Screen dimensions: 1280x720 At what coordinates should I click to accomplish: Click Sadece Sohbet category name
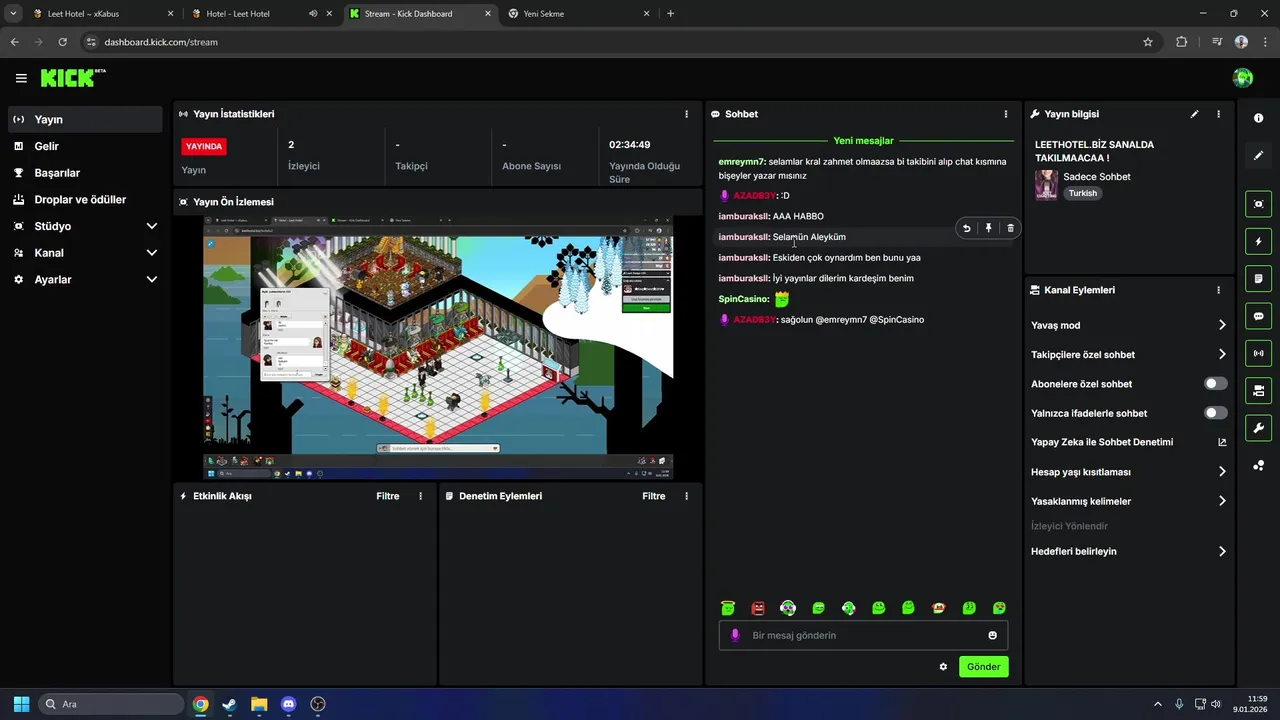[x=1097, y=177]
